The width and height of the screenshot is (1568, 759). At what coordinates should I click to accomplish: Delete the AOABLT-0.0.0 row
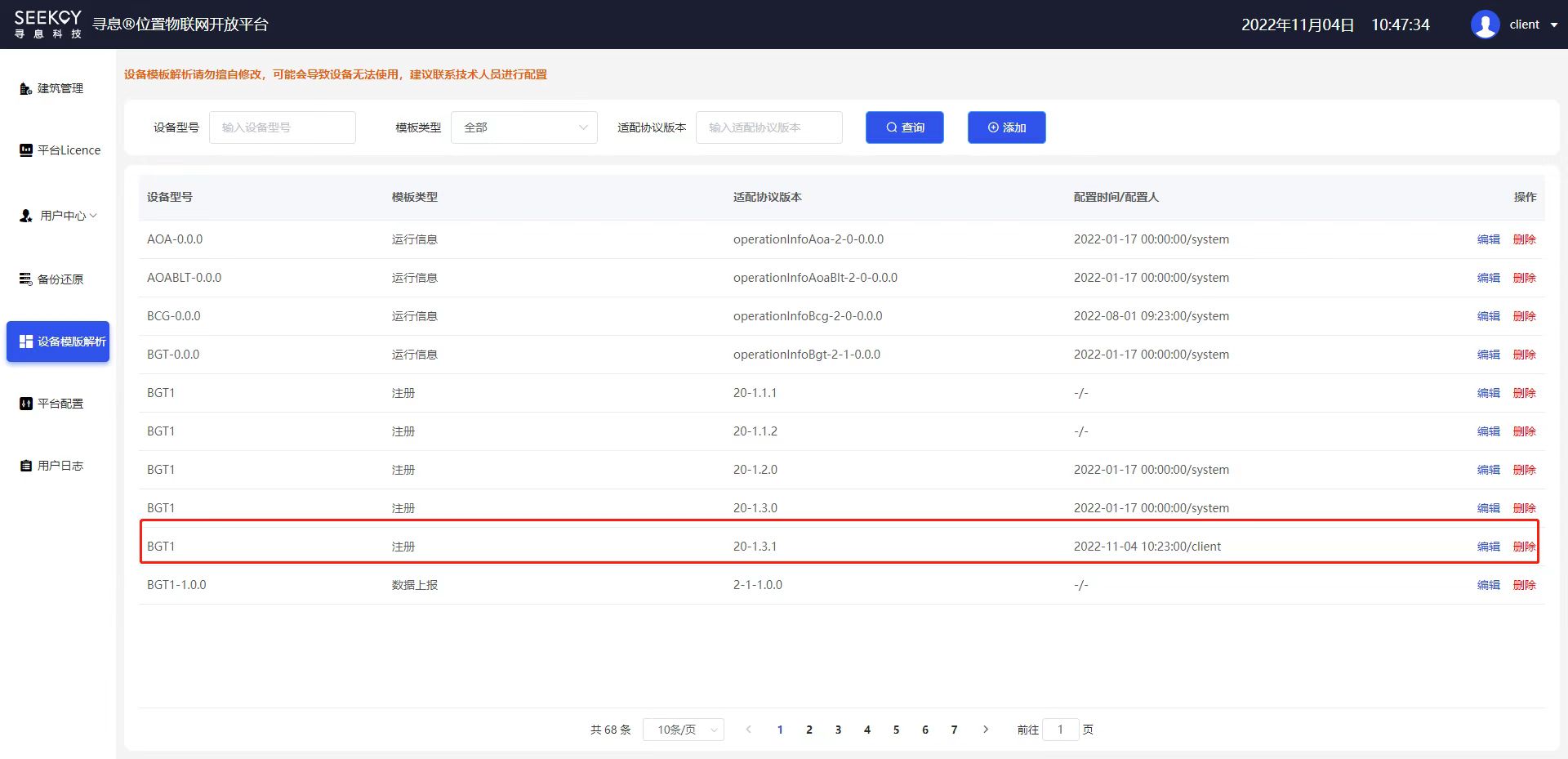(1525, 278)
